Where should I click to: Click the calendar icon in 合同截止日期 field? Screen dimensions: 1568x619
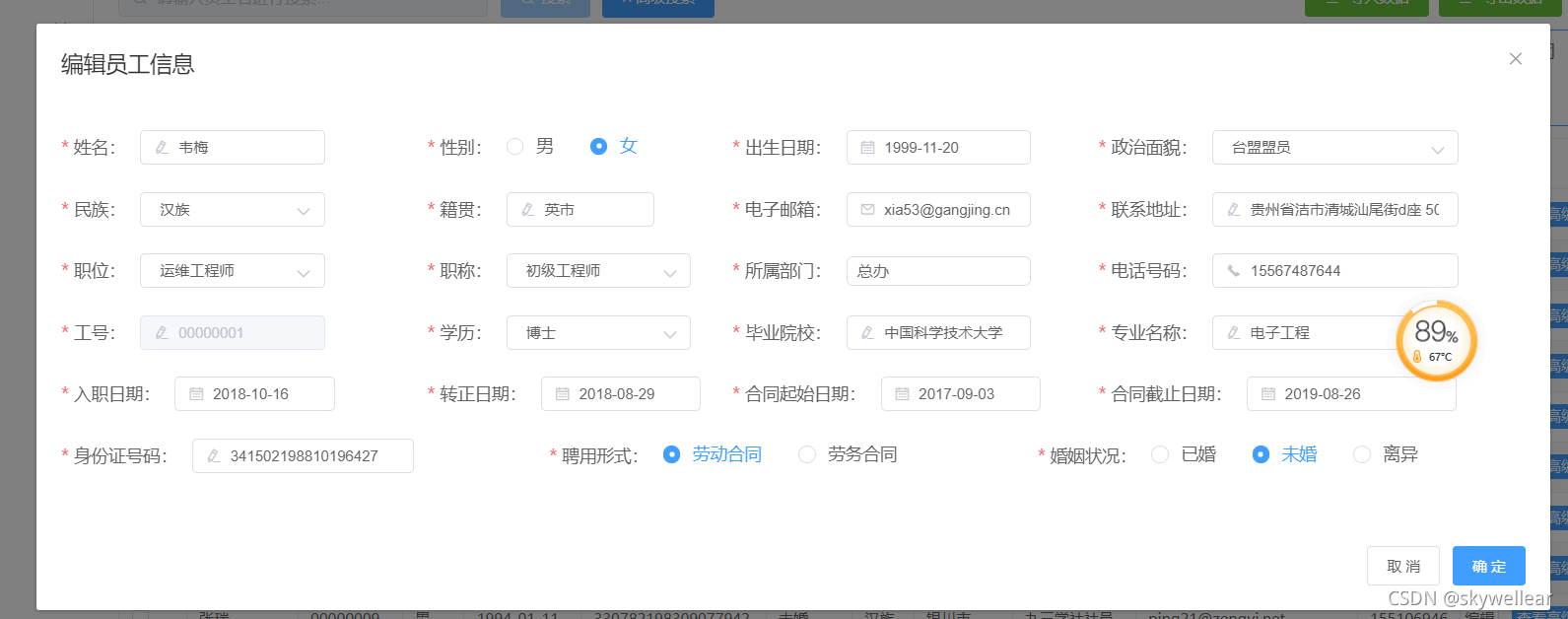(x=1268, y=394)
